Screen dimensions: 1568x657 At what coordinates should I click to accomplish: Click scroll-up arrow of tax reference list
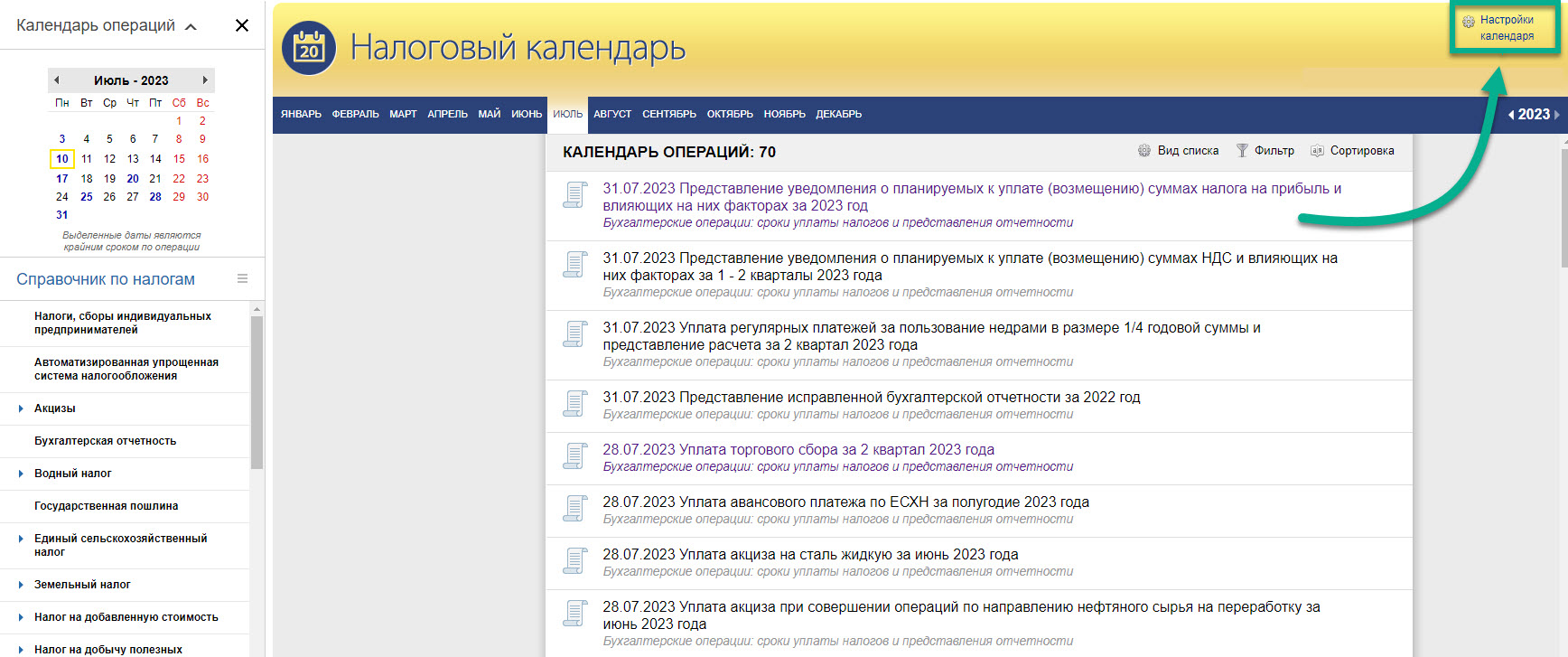click(257, 309)
